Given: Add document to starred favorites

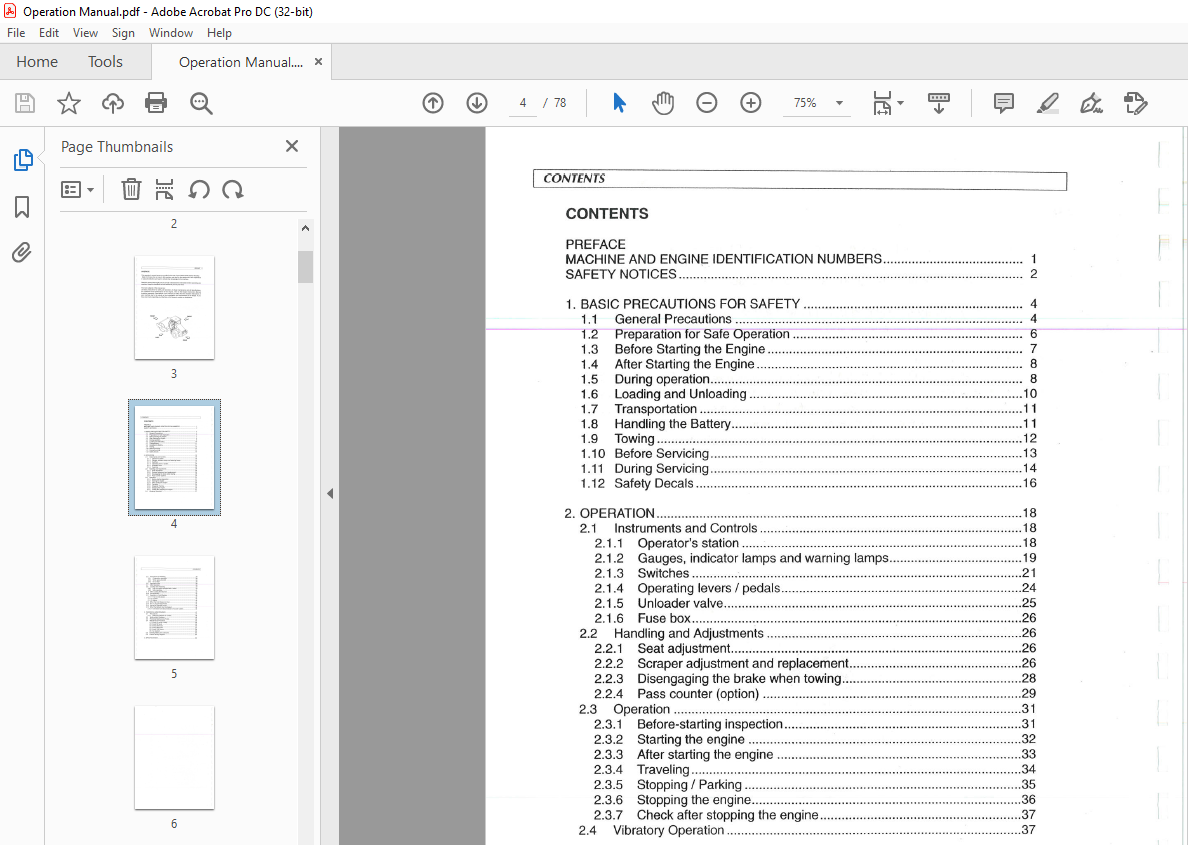Looking at the screenshot, I should pyautogui.click(x=69, y=103).
